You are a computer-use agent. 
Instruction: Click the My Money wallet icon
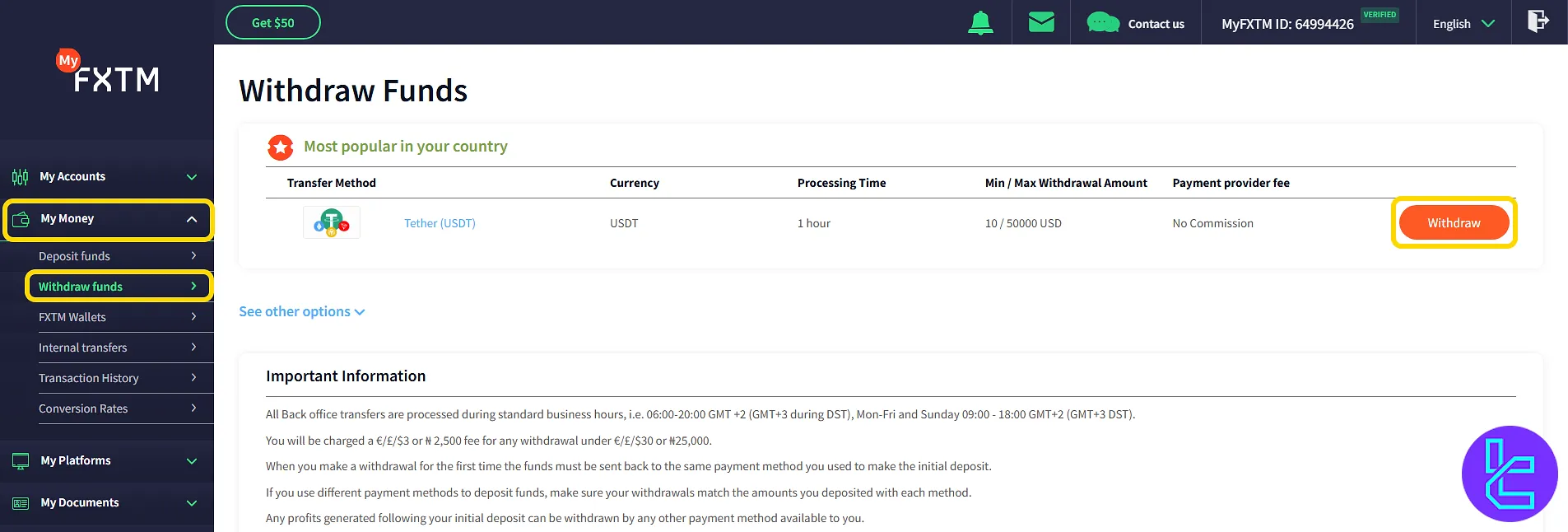(x=21, y=219)
